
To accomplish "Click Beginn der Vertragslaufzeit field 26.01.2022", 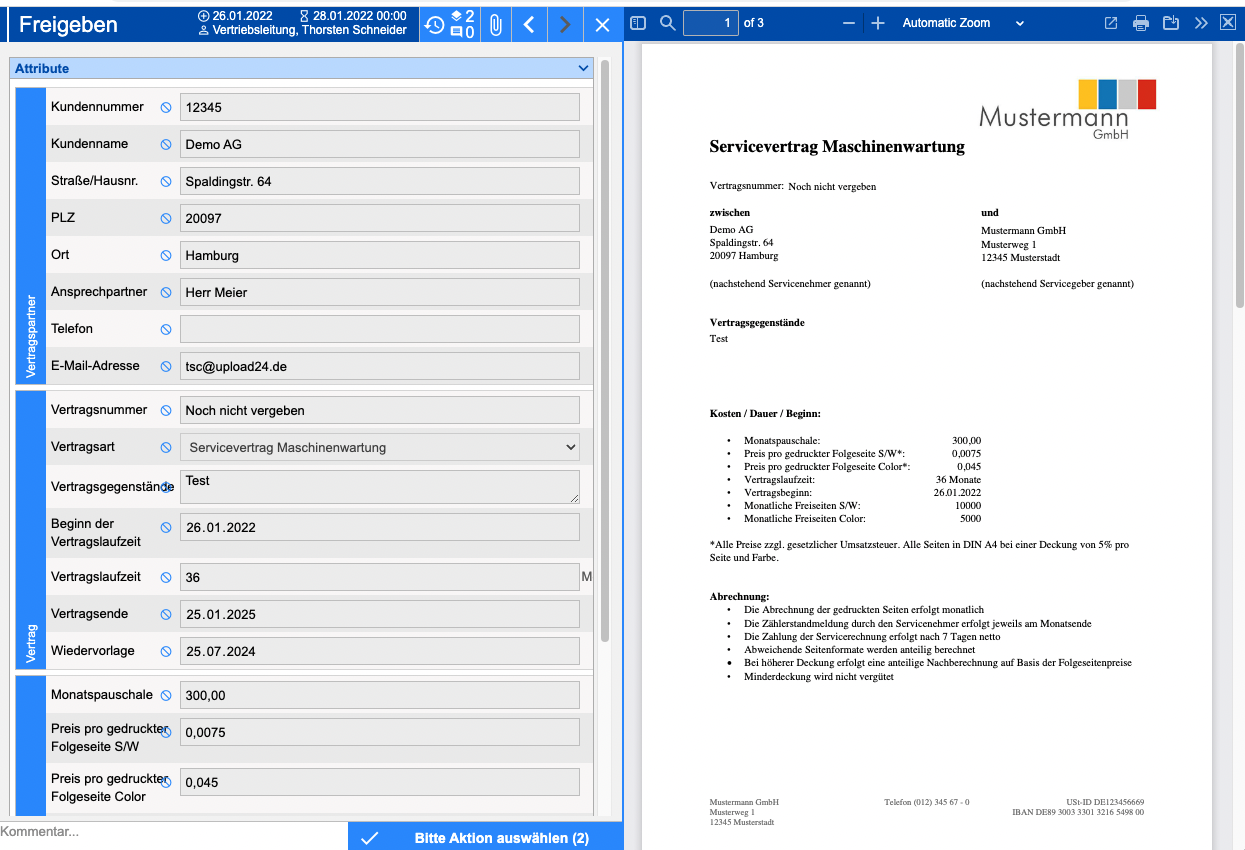I will [380, 527].
